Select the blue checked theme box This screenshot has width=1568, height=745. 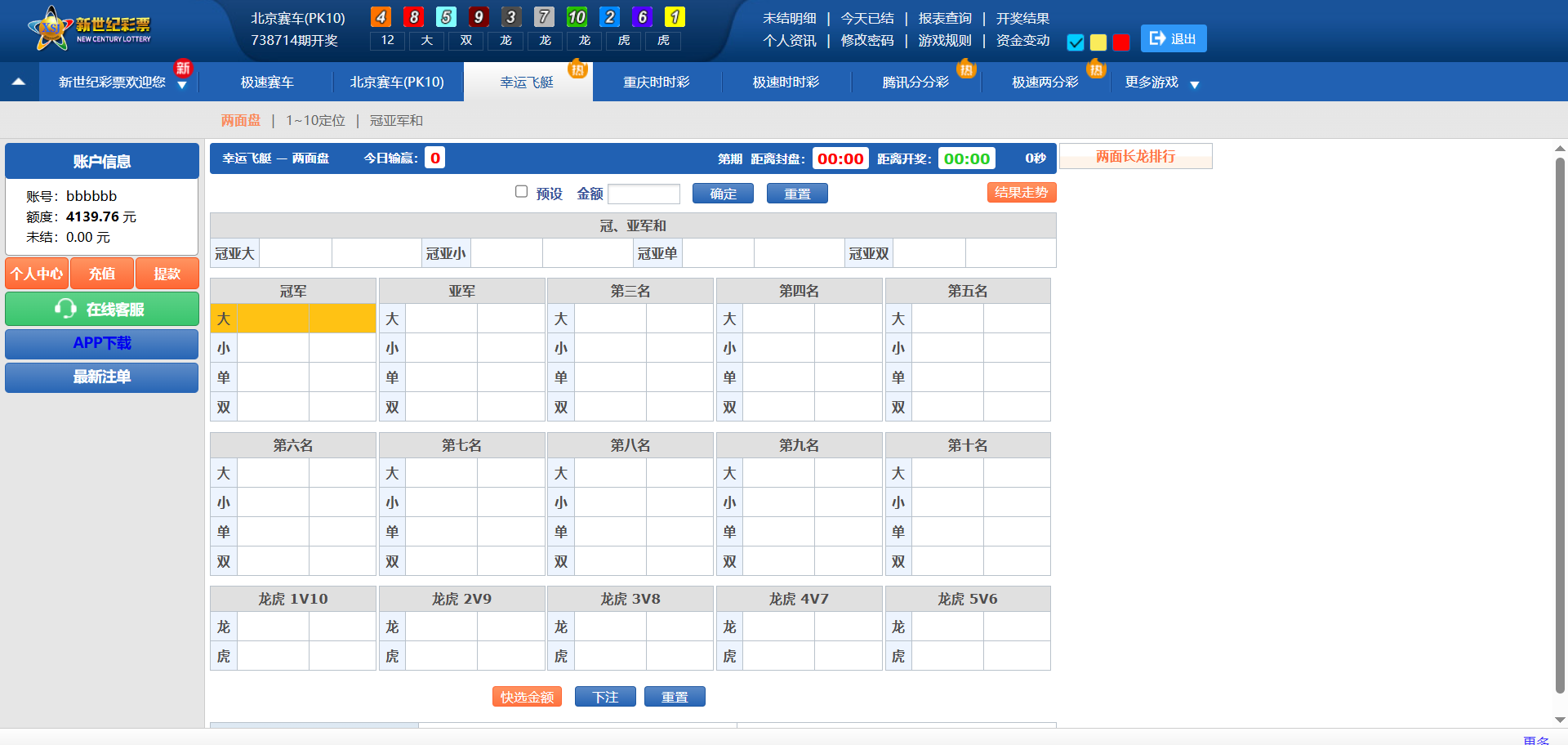tap(1076, 42)
